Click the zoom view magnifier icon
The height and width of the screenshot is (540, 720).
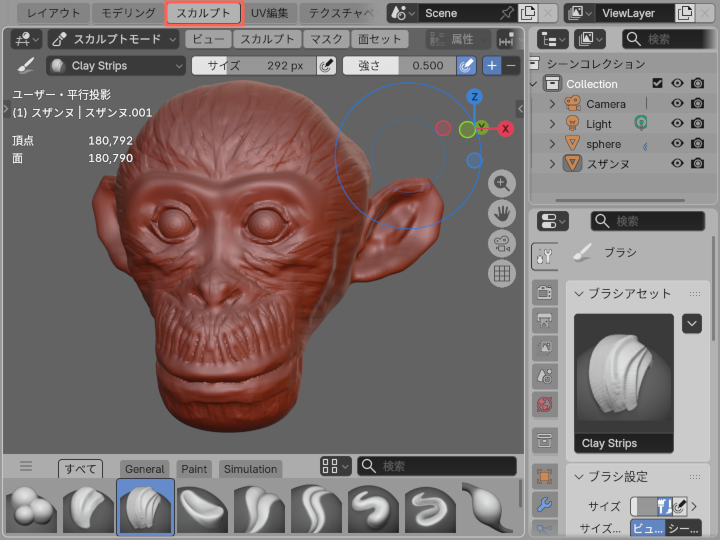point(501,184)
